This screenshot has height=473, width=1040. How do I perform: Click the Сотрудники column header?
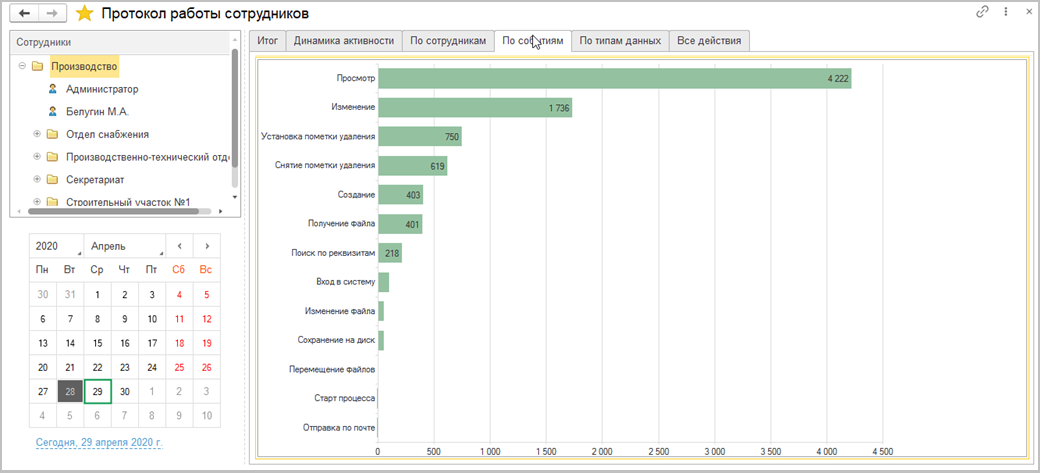119,42
